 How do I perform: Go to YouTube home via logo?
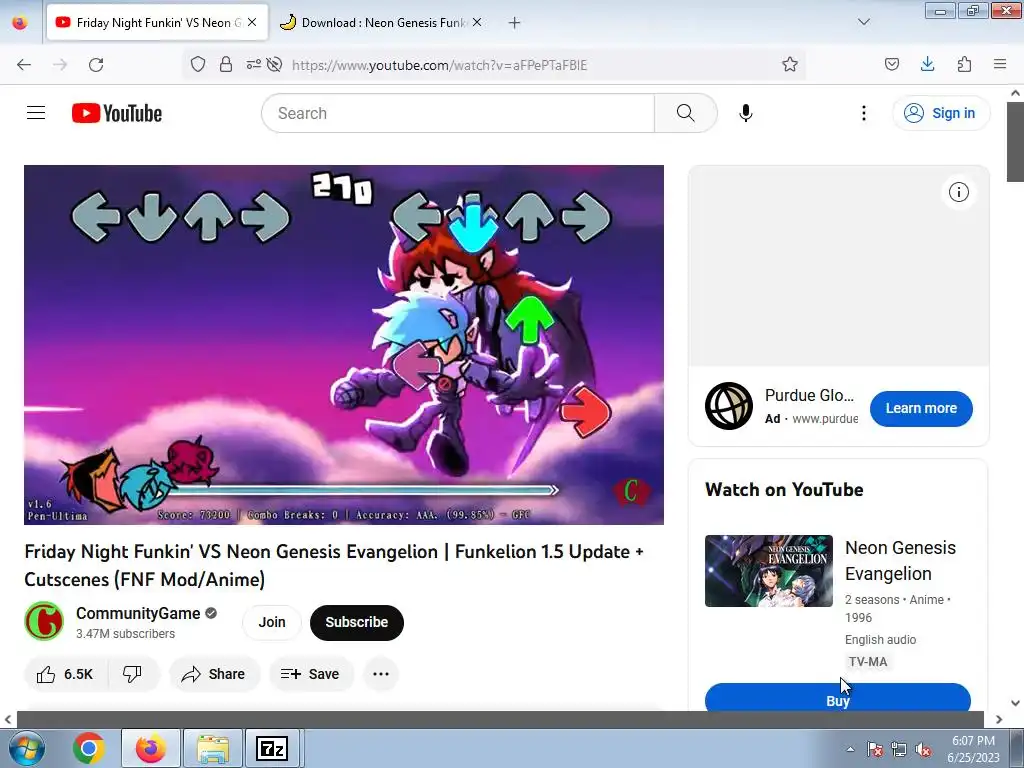[117, 113]
